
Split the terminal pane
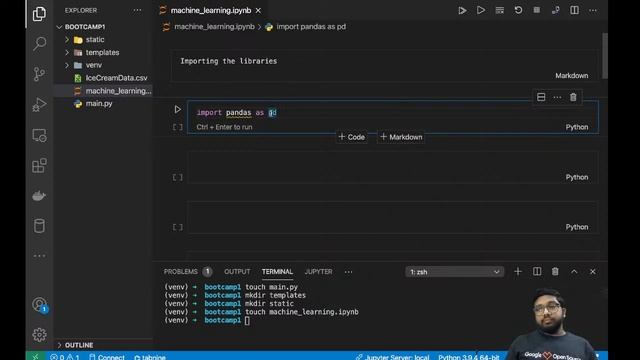coord(537,271)
